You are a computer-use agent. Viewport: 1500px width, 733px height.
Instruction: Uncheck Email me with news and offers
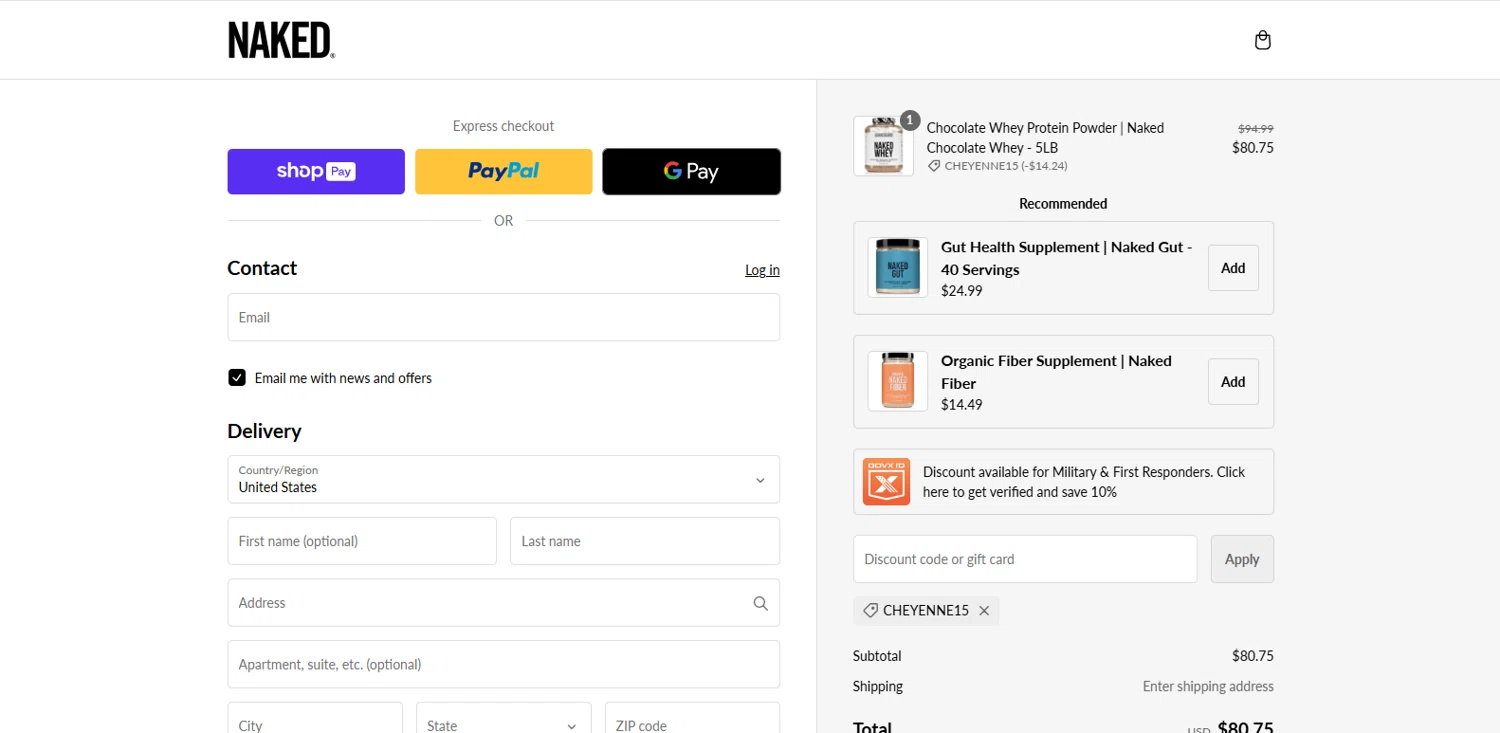(x=237, y=377)
